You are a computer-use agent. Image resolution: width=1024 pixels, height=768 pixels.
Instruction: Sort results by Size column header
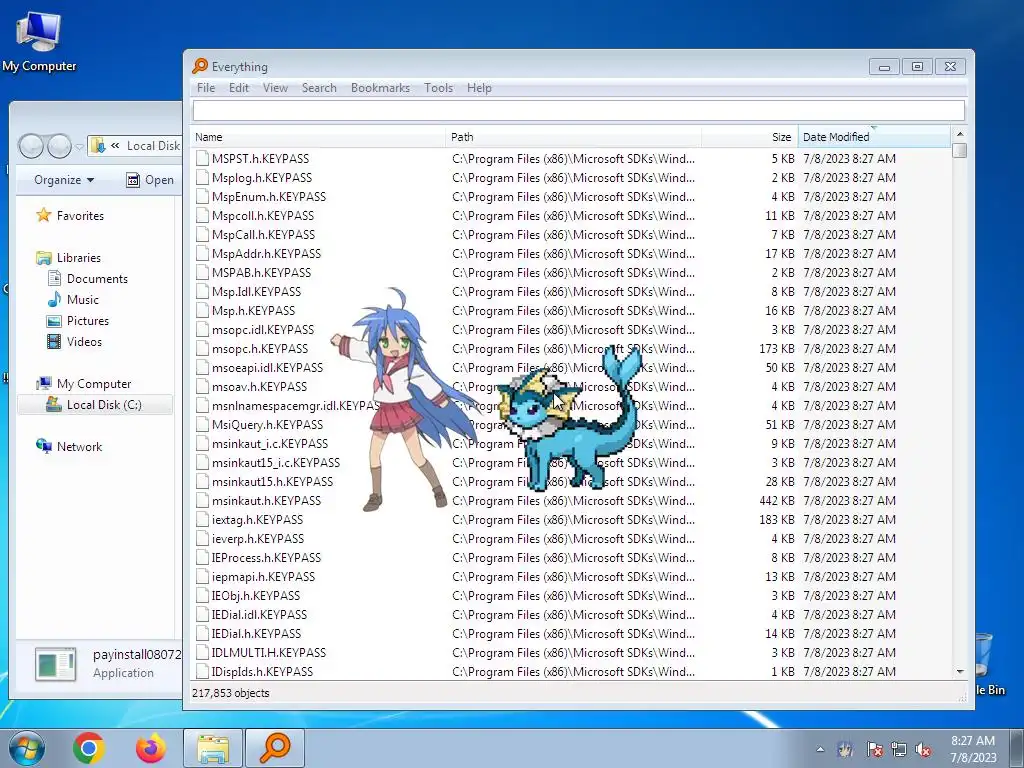pyautogui.click(x=750, y=137)
